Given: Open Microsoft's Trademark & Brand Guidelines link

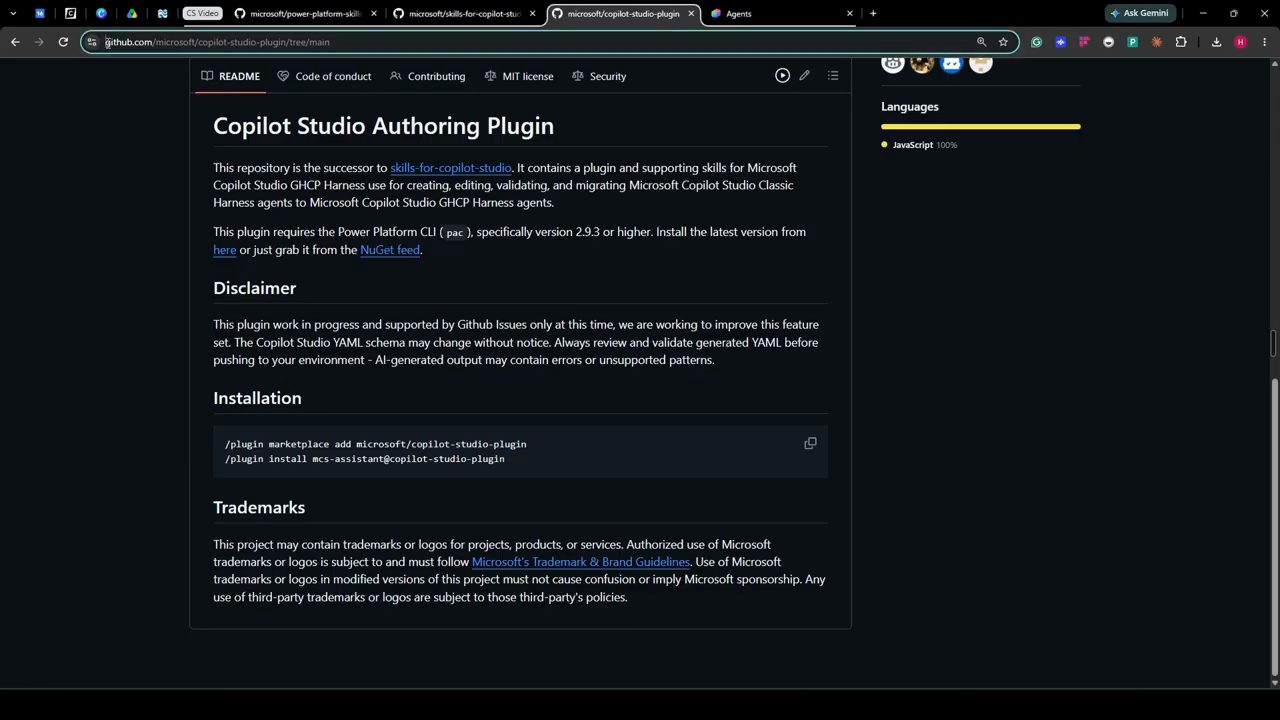Looking at the screenshot, I should tap(581, 562).
